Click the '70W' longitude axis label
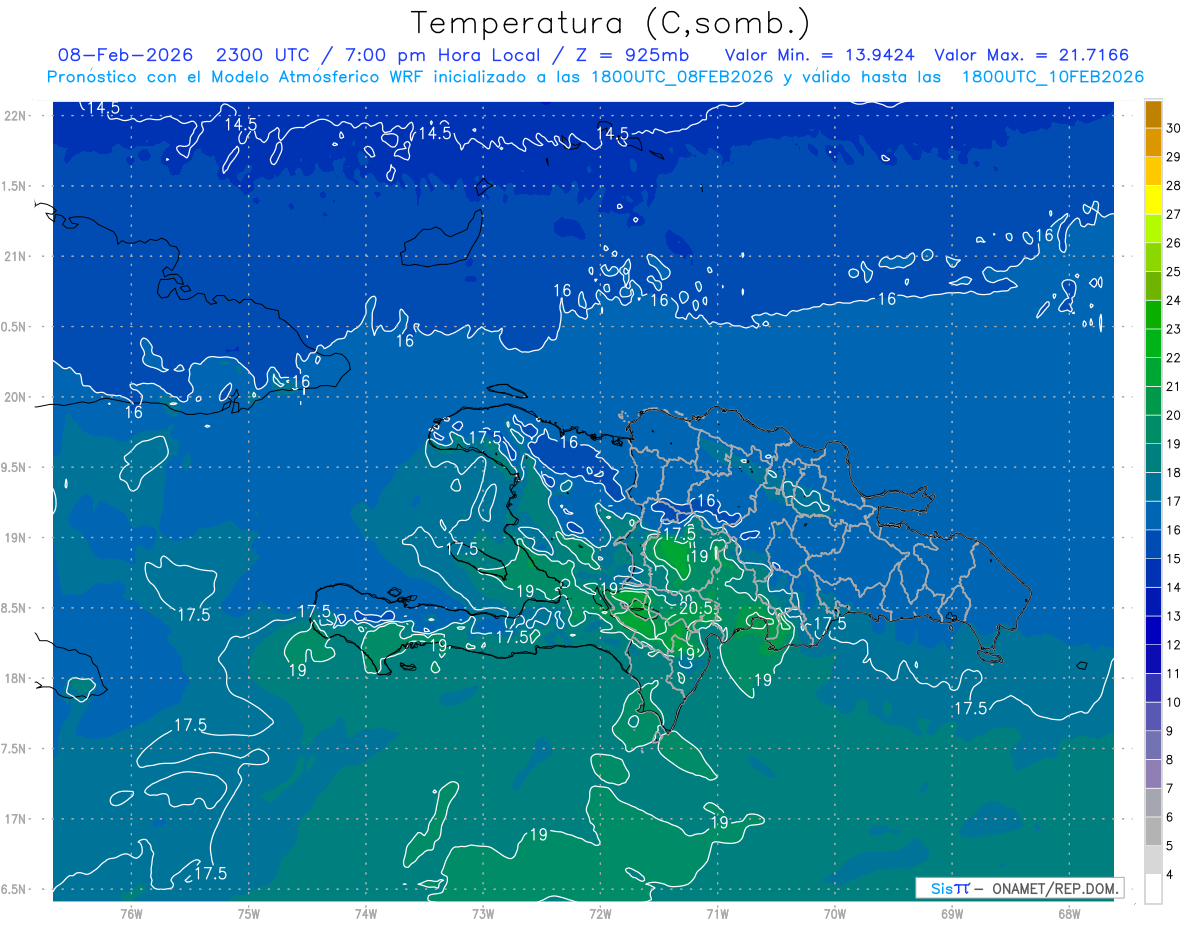The width and height of the screenshot is (1200, 927). tap(835, 914)
